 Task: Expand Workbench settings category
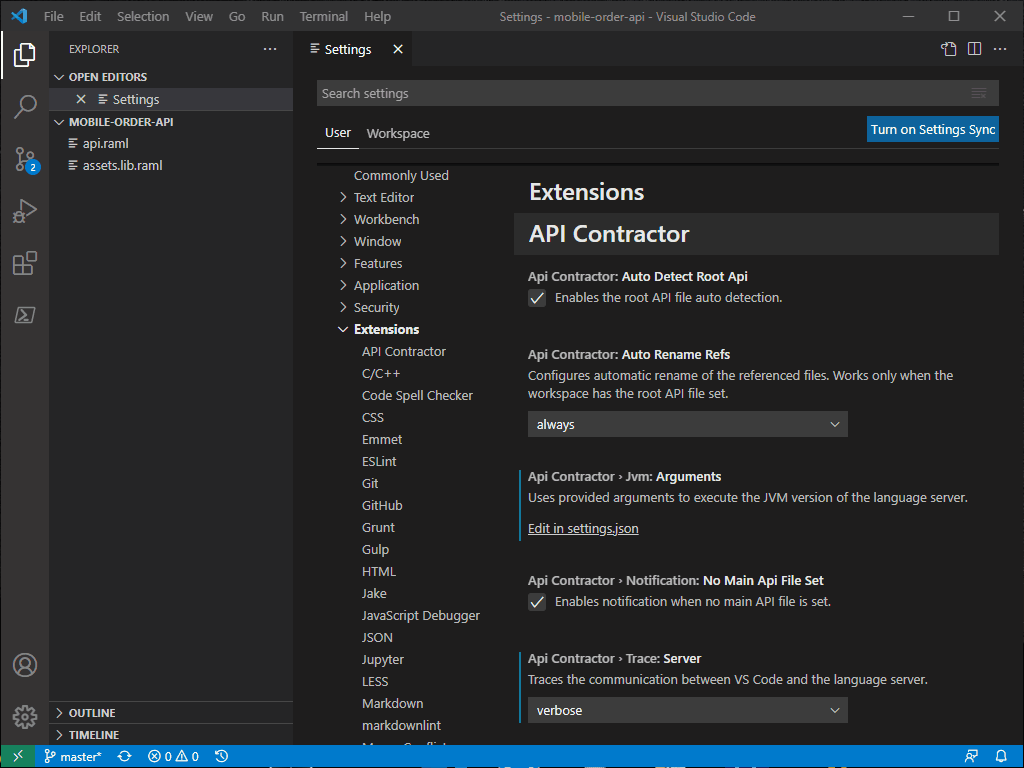pos(343,219)
